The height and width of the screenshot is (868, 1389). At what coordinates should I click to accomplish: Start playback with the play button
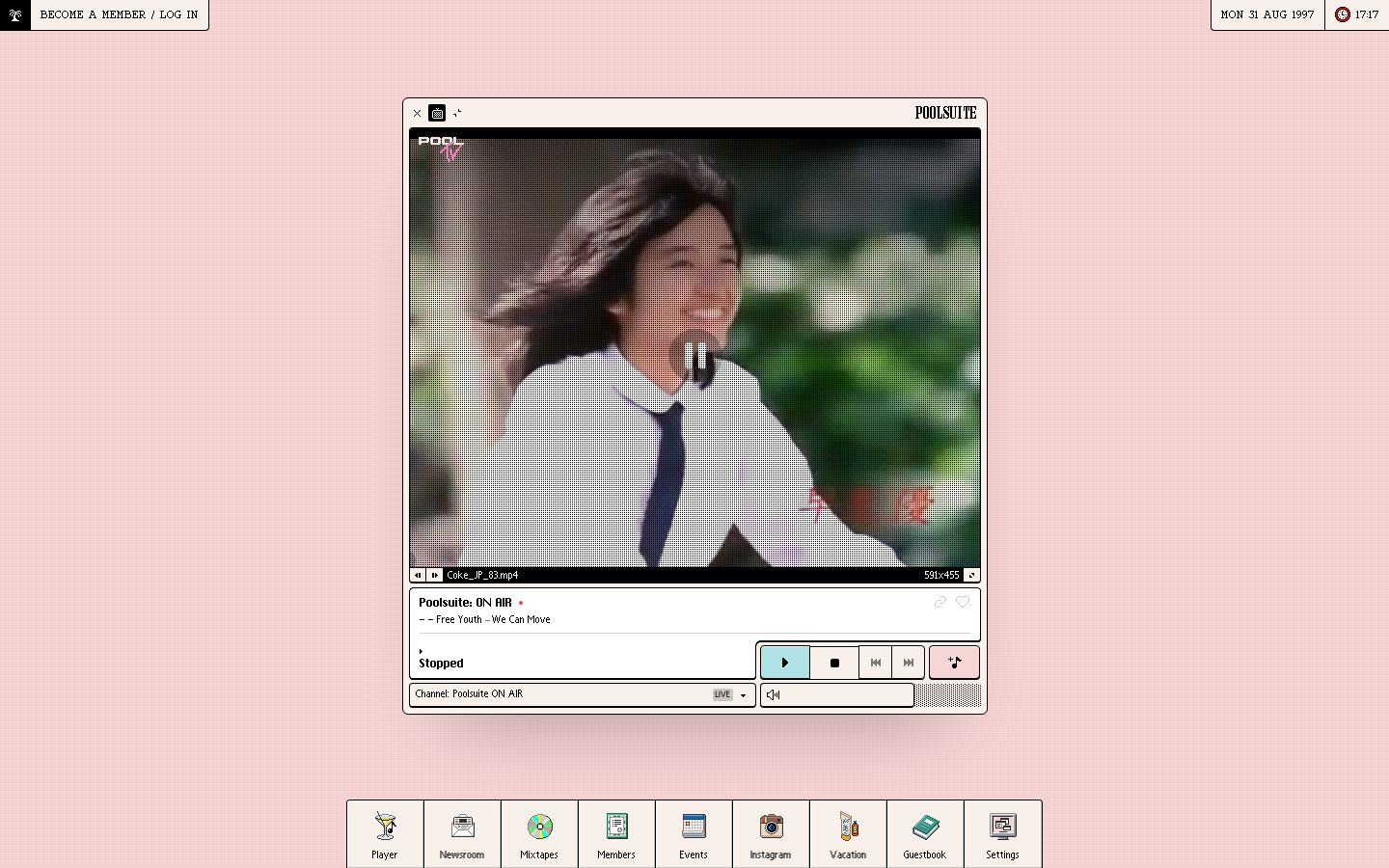point(785,663)
